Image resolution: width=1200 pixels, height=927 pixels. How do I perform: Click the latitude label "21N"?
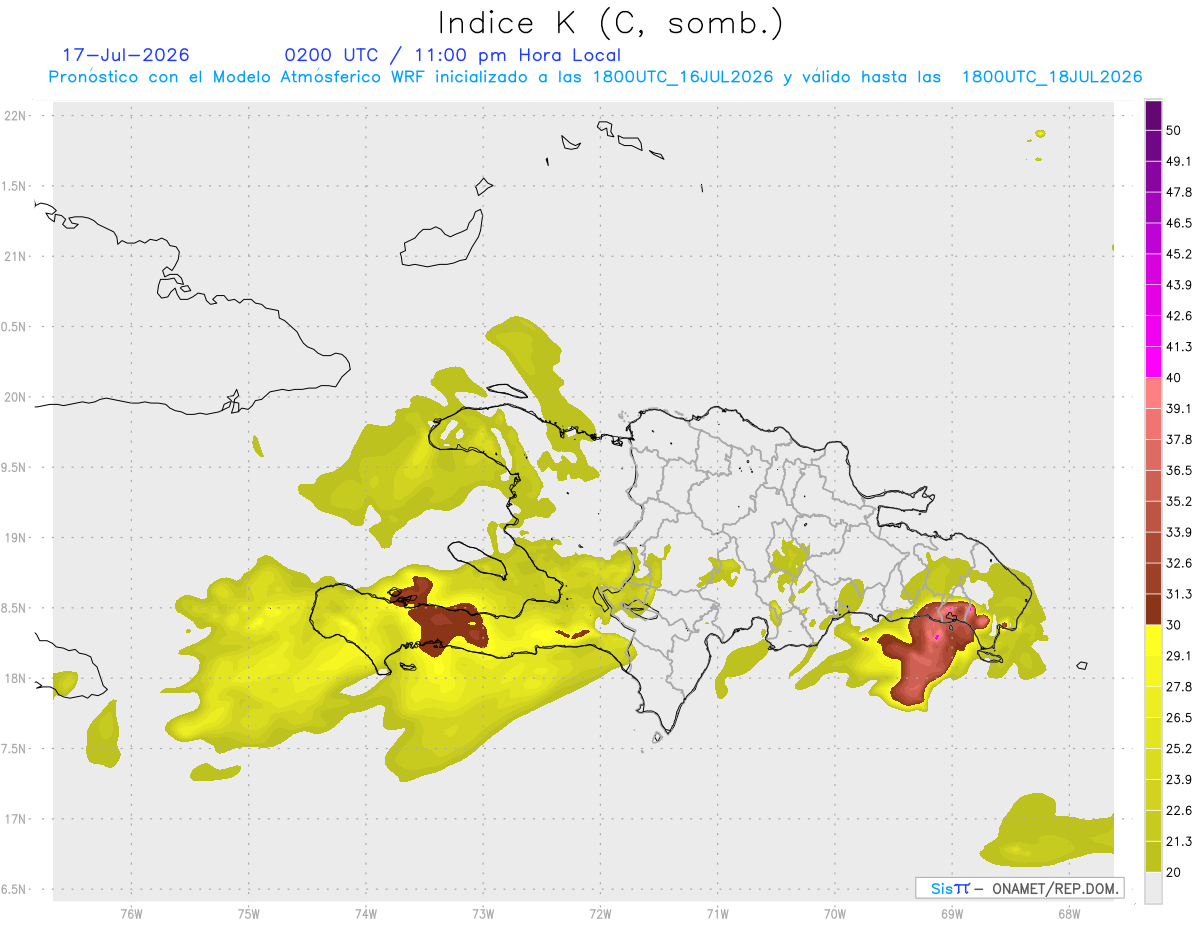17,257
